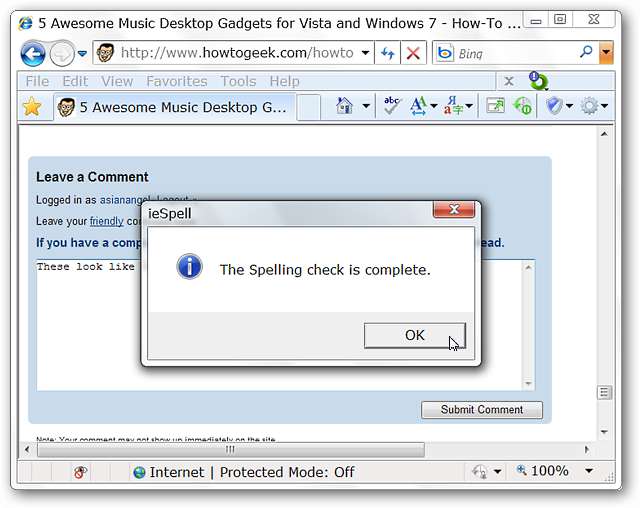Open the search provider dropdown arrow
Viewport: 640px width, 508px height.
coord(606,53)
